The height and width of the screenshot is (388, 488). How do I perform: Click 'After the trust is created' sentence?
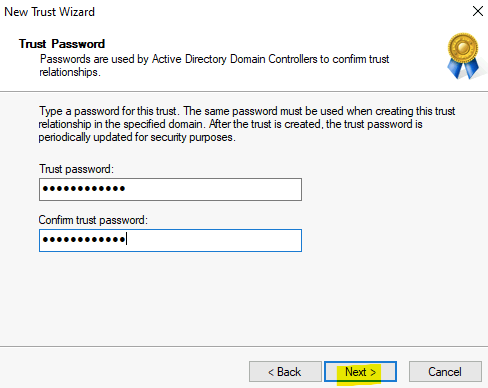(265, 124)
